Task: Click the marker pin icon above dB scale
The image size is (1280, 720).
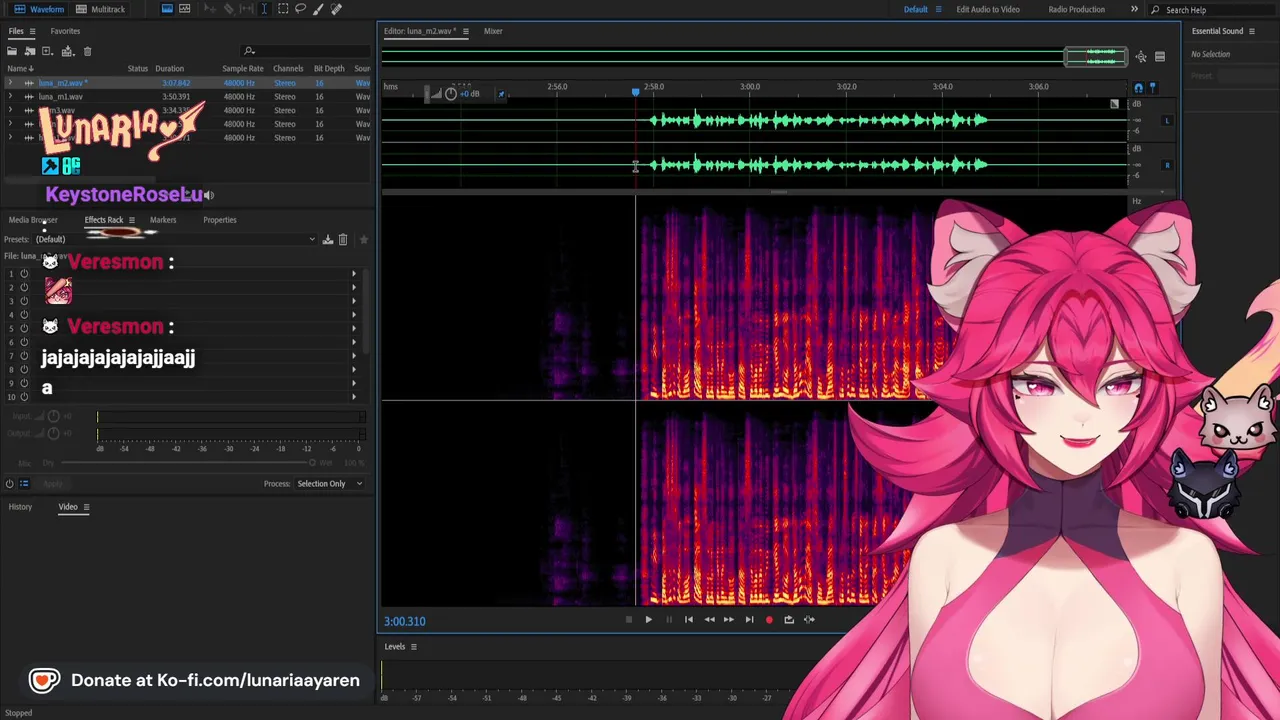Action: click(x=1152, y=88)
